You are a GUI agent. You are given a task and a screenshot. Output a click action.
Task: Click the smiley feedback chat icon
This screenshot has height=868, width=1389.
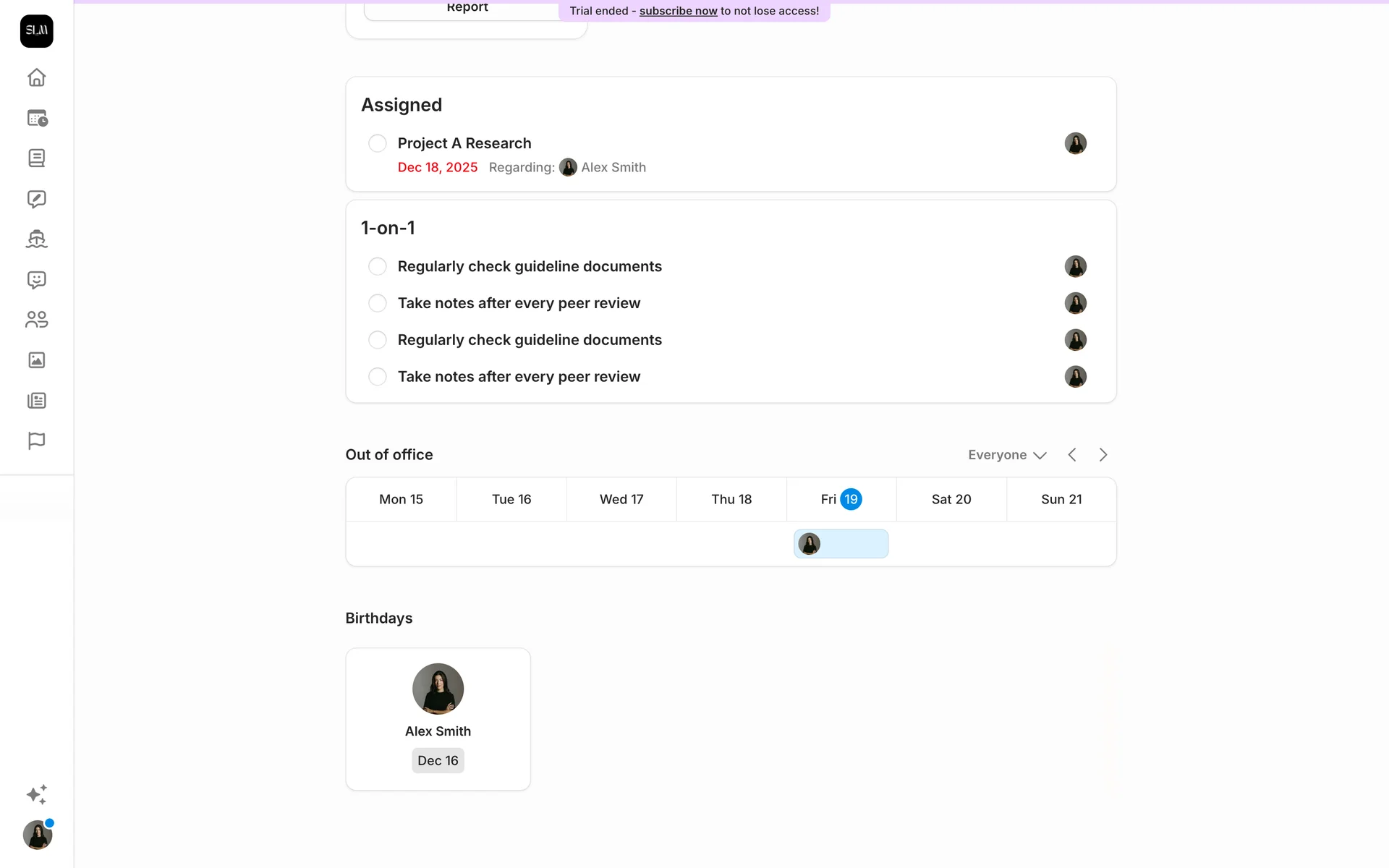coord(36,280)
